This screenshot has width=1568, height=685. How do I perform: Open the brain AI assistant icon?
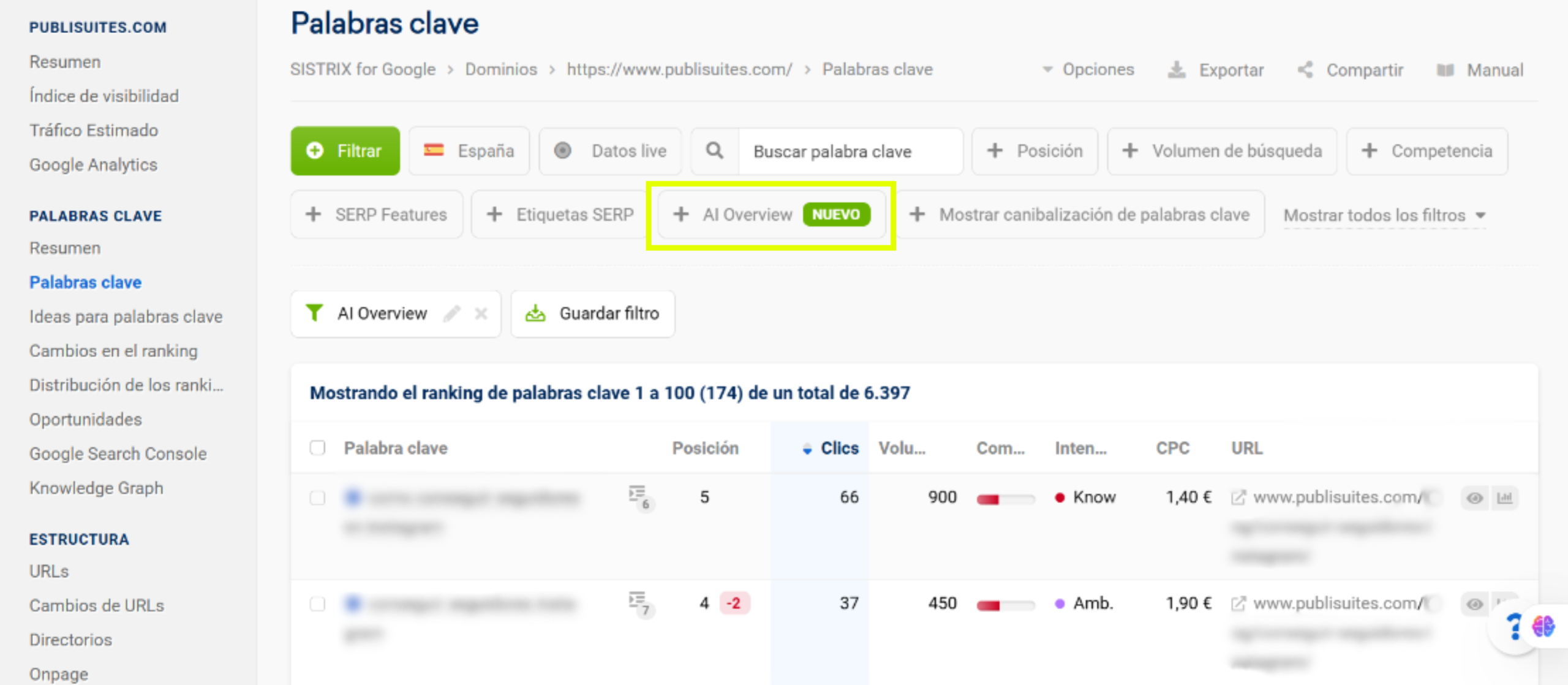(1543, 626)
